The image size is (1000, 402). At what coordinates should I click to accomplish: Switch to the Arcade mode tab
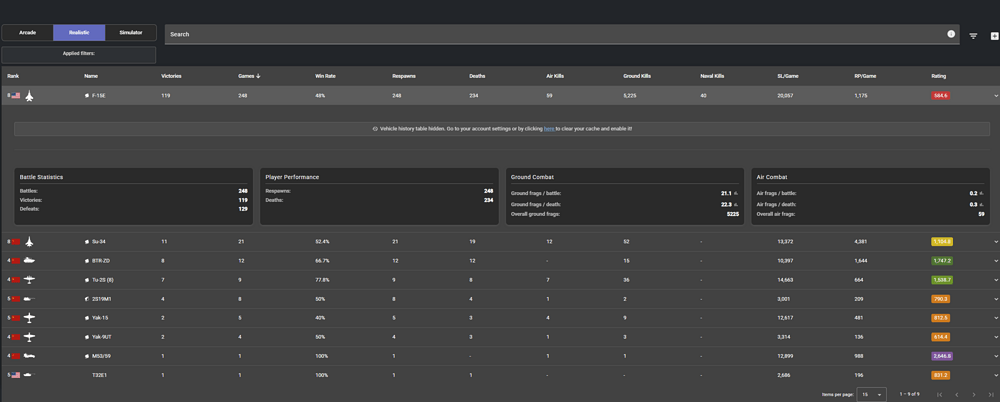(27, 33)
